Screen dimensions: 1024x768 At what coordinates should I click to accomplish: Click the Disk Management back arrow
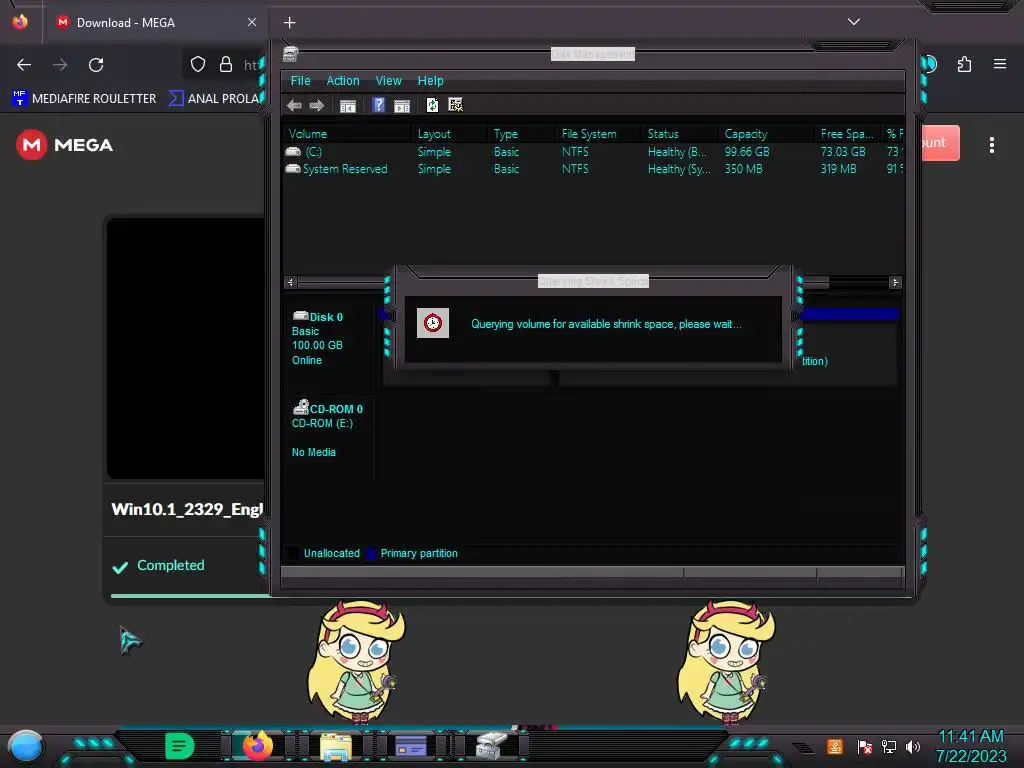[x=294, y=105]
